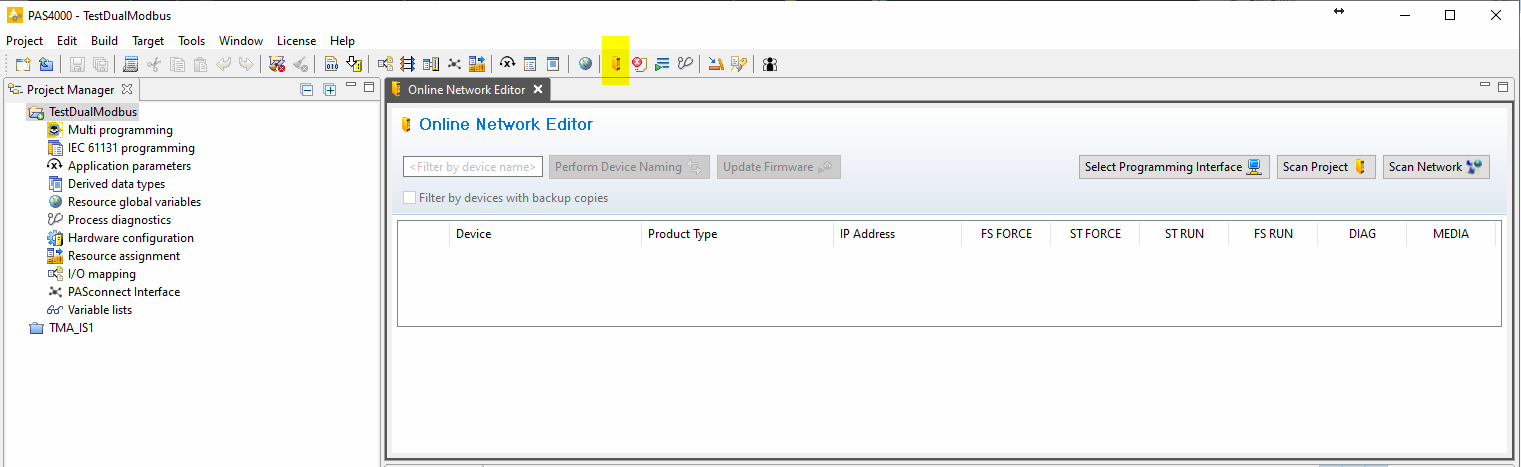Select the TMA_IS1 project folder

pos(71,328)
